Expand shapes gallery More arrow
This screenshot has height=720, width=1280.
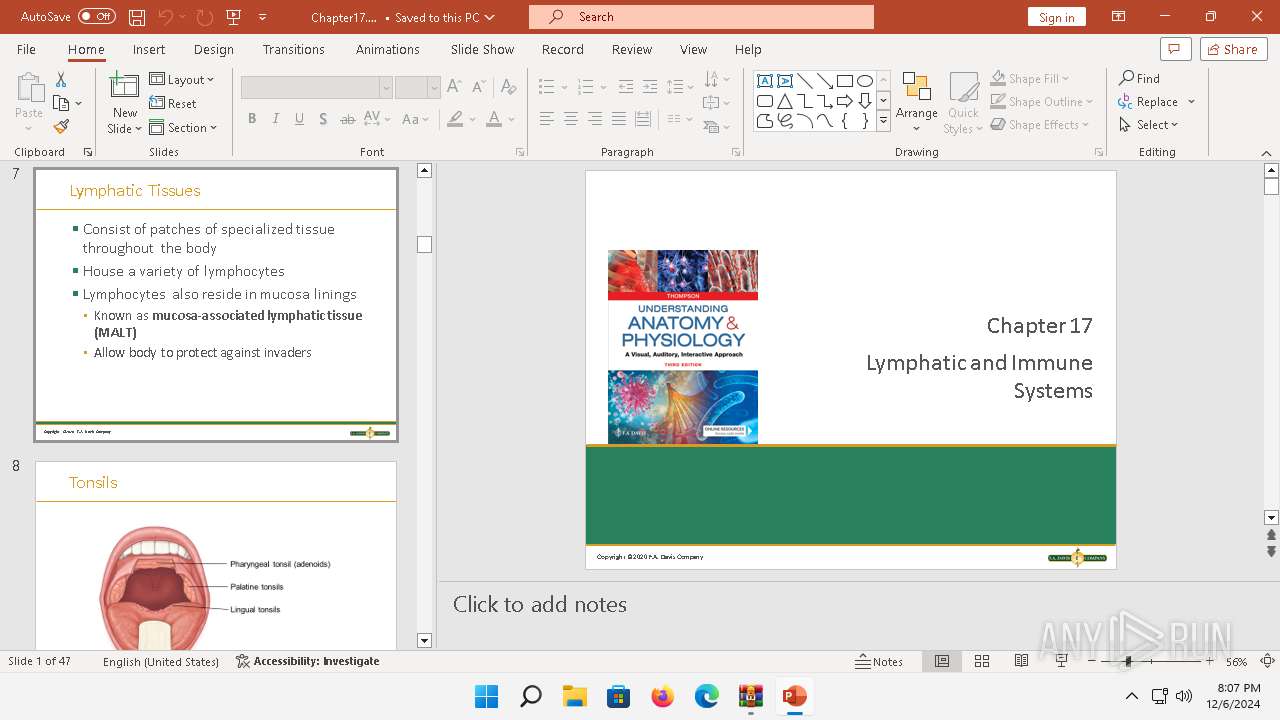coord(883,121)
